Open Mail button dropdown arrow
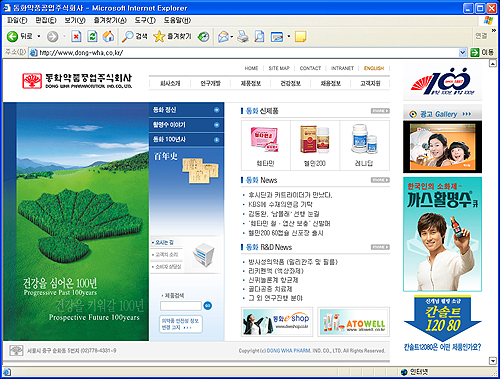The image size is (500, 379). [x=232, y=36]
